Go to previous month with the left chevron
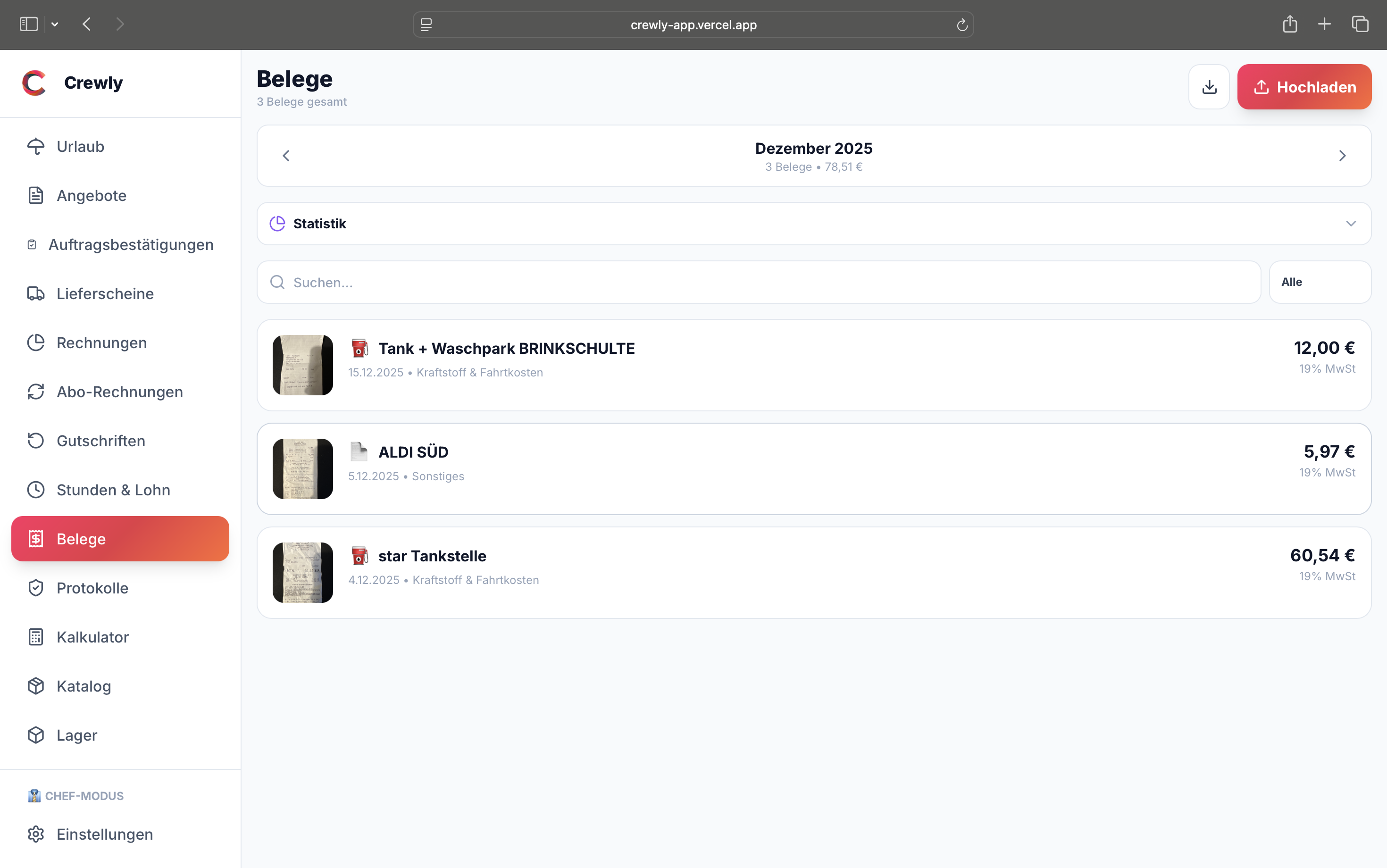1387x868 pixels. pyautogui.click(x=286, y=156)
